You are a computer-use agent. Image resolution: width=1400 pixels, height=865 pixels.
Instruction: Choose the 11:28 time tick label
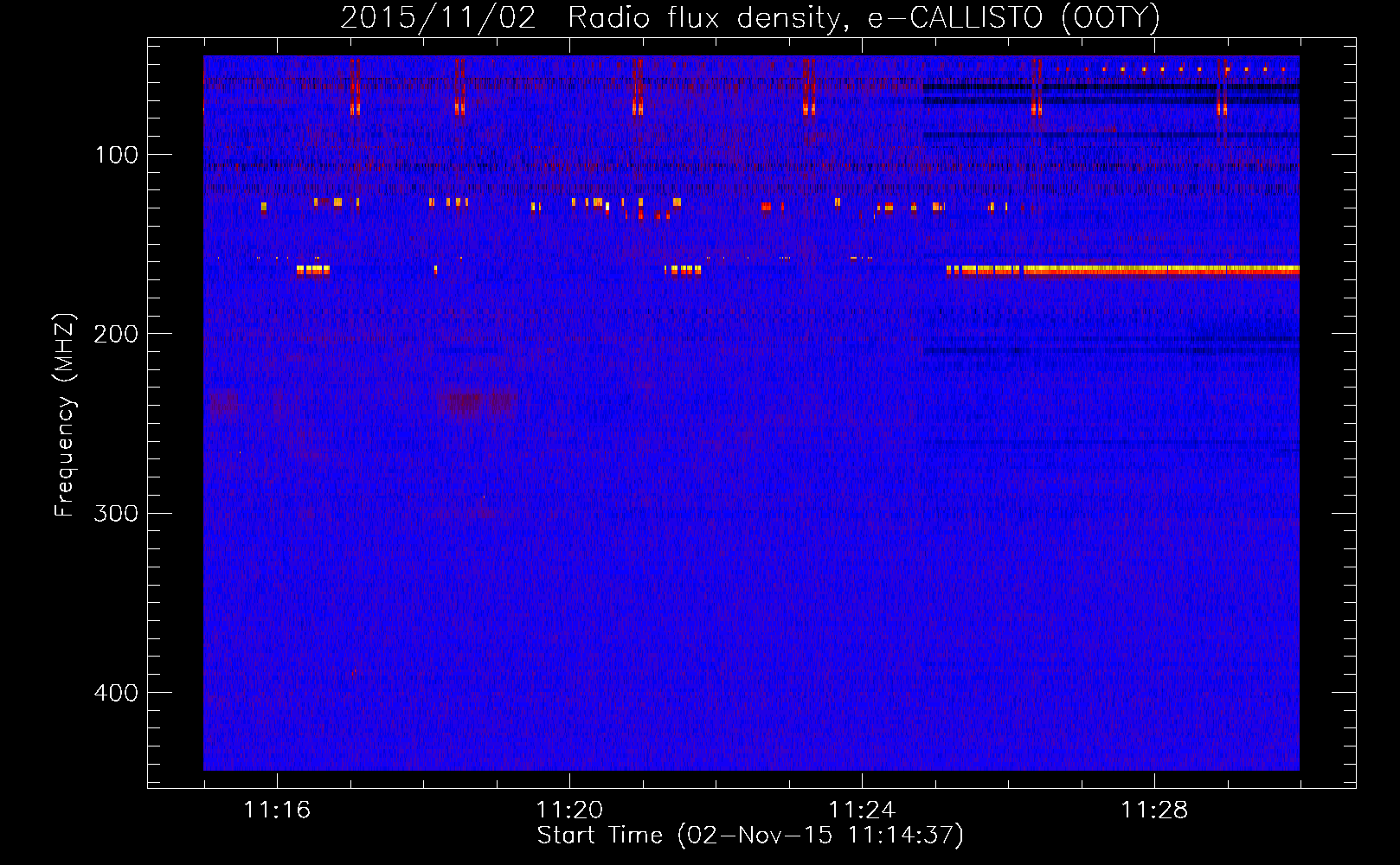1154,810
